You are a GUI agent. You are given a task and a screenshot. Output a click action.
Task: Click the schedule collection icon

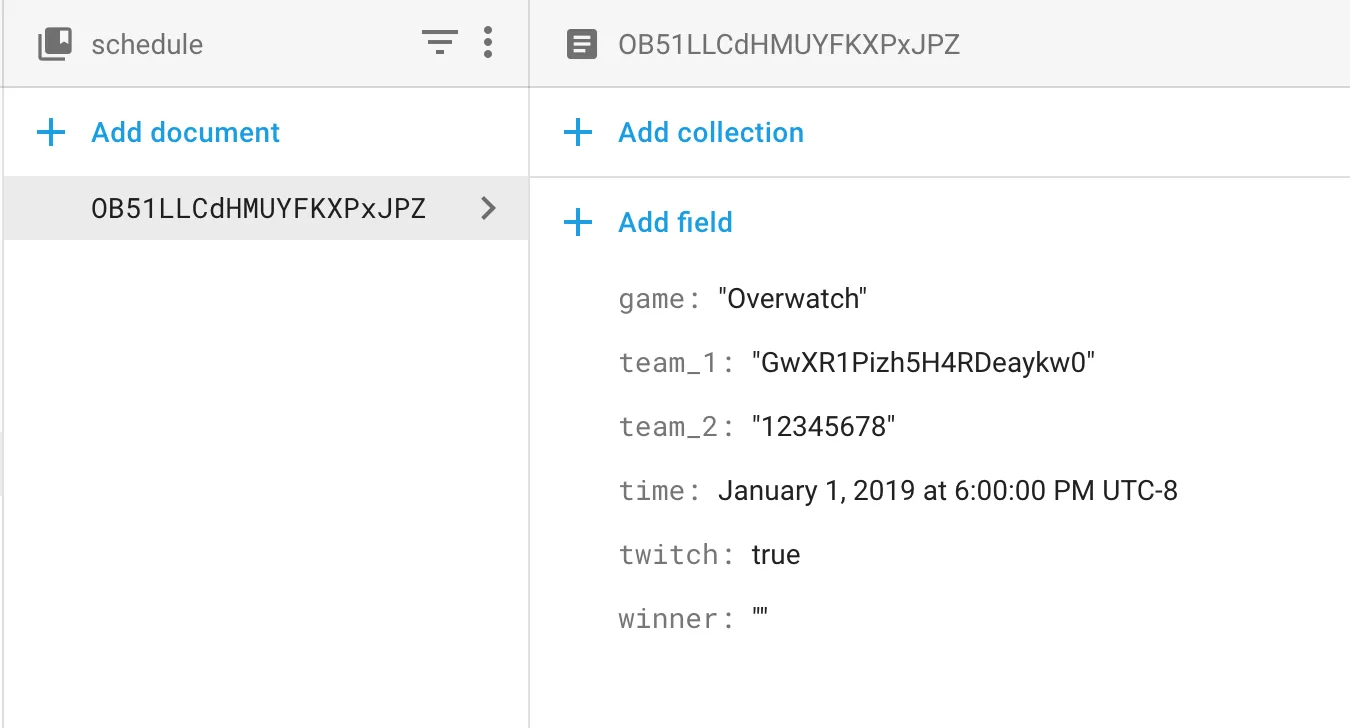click(x=55, y=44)
